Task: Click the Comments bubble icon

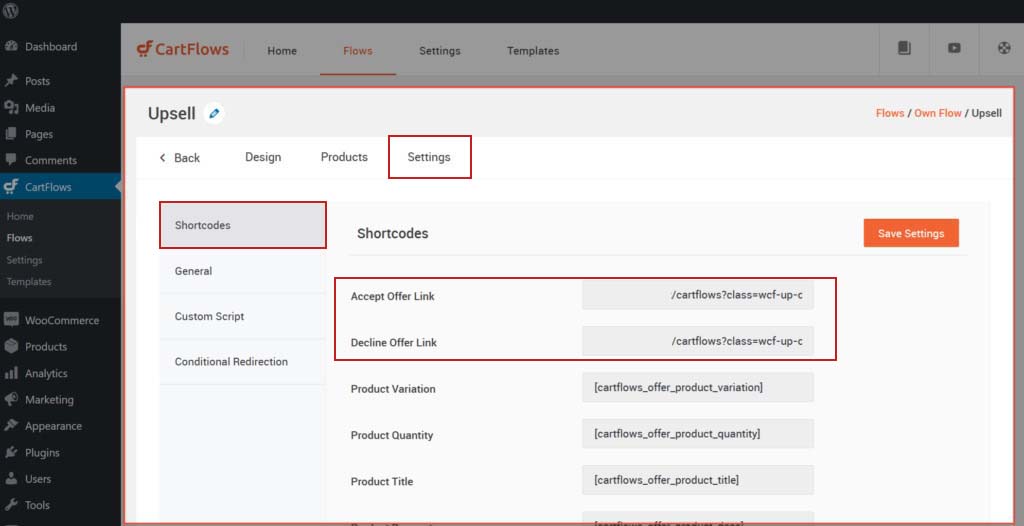Action: [x=10, y=159]
